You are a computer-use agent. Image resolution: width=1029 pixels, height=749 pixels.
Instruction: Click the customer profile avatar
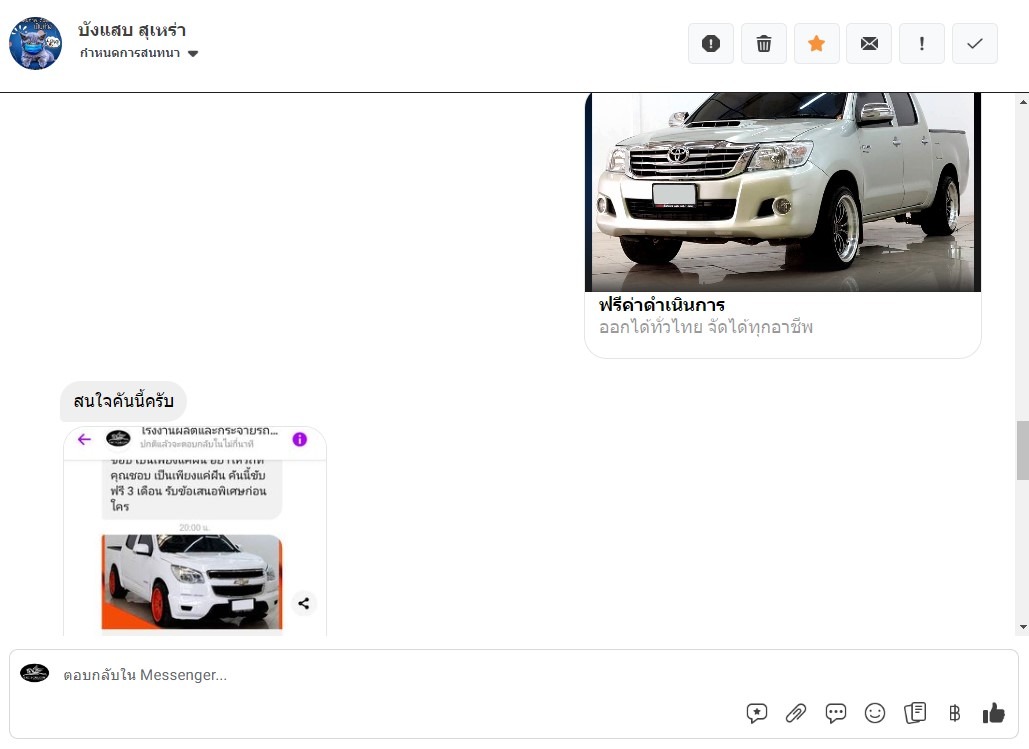click(x=36, y=43)
